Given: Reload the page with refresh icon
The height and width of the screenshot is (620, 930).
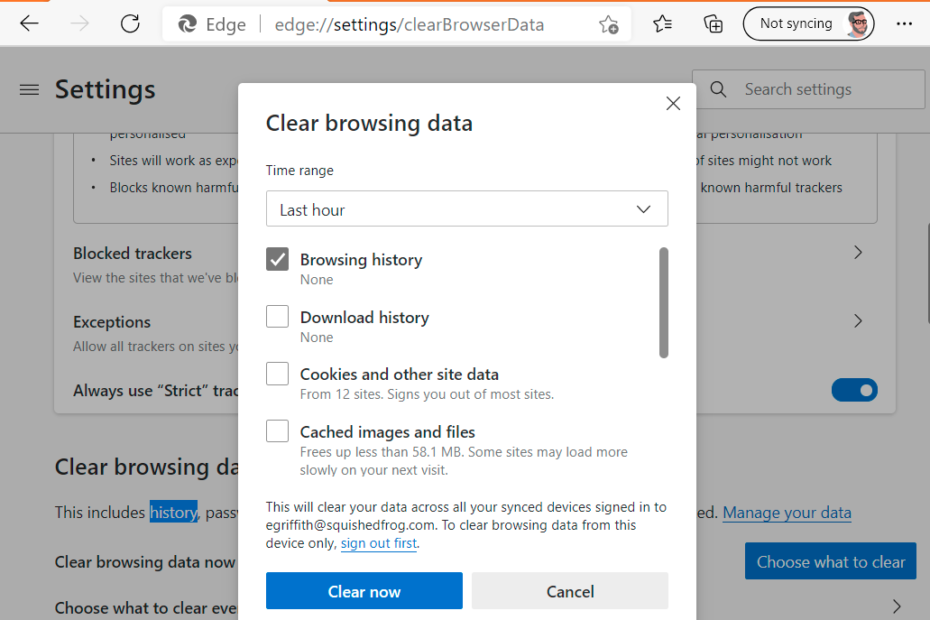Looking at the screenshot, I should (130, 24).
